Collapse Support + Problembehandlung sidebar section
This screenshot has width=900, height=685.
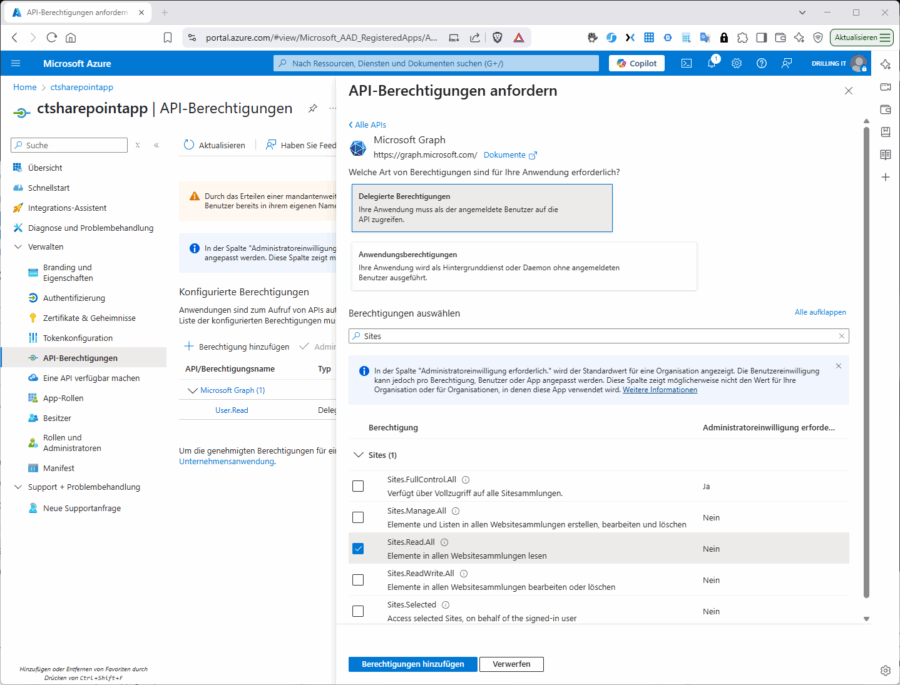pyautogui.click(x=18, y=487)
